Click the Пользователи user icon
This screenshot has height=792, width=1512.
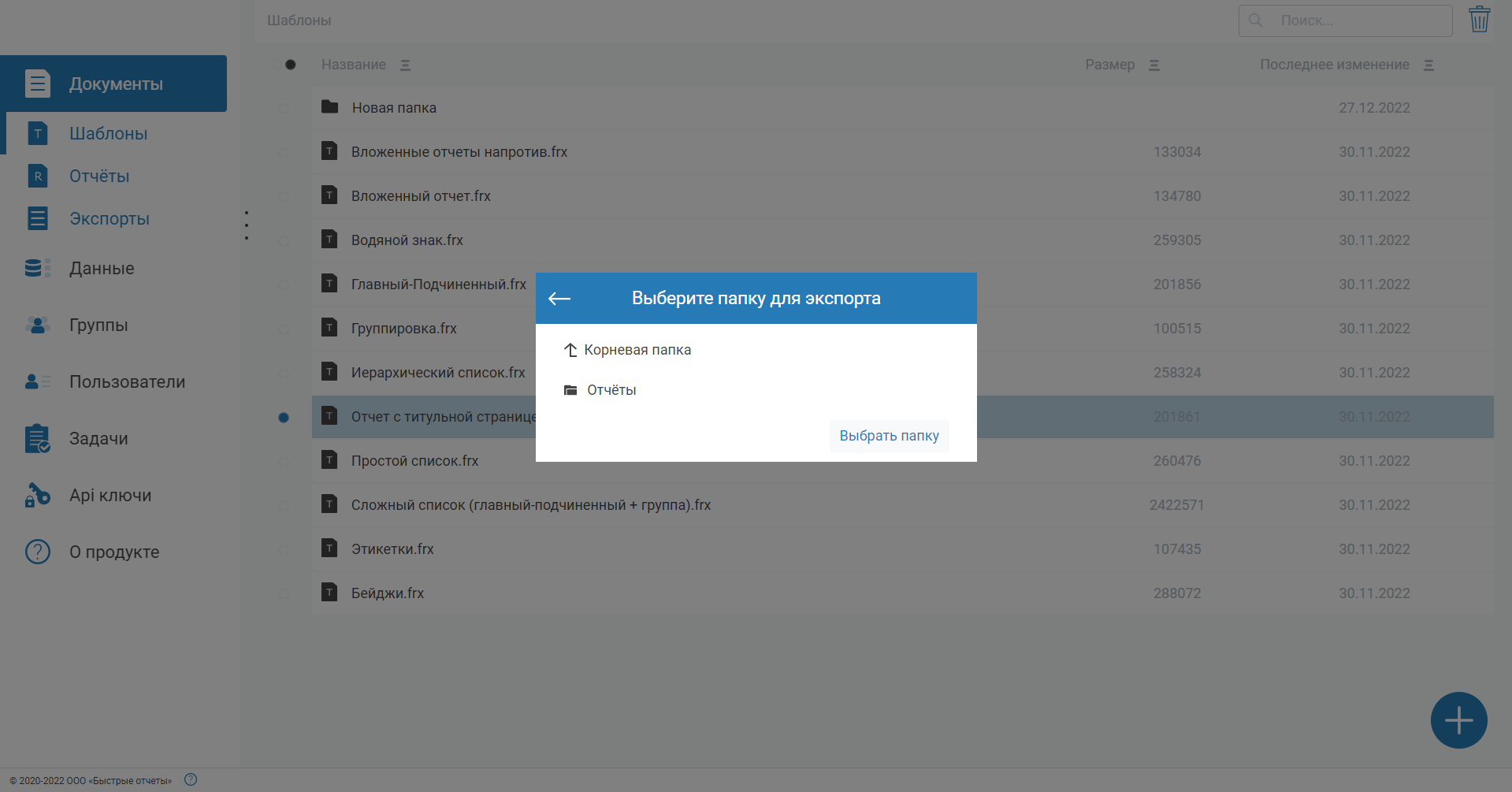(37, 381)
